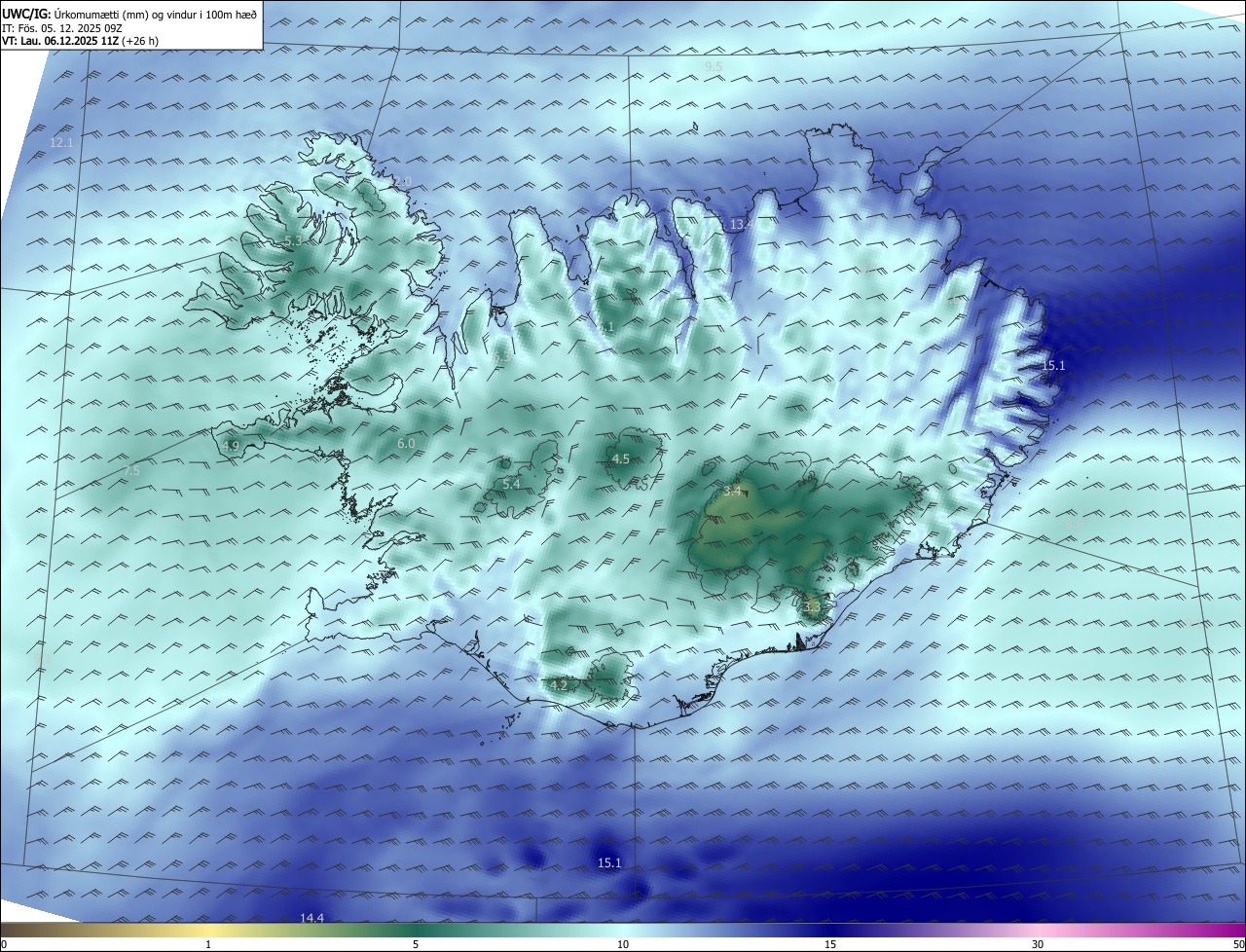Click the 'UWC/IG:' title text

[x=26, y=15]
